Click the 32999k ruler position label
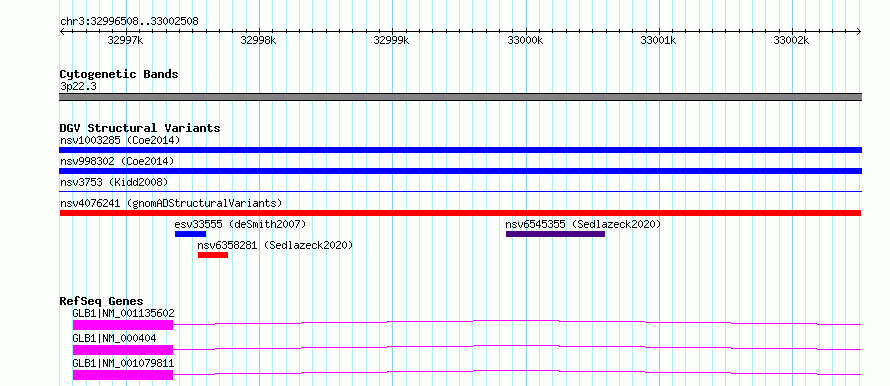890x386 pixels. click(392, 41)
